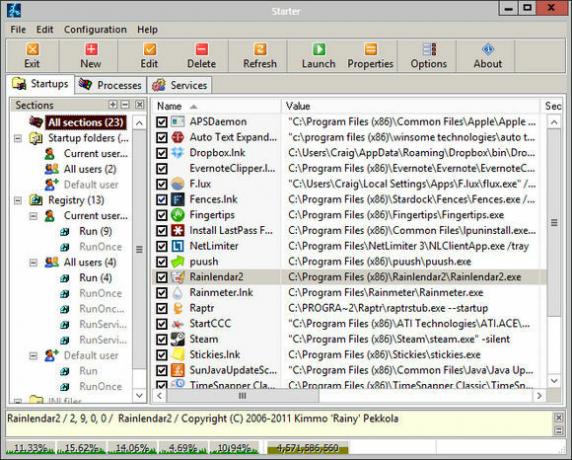The height and width of the screenshot is (460, 572).
Task: Open the Configuration menu
Action: click(x=95, y=30)
